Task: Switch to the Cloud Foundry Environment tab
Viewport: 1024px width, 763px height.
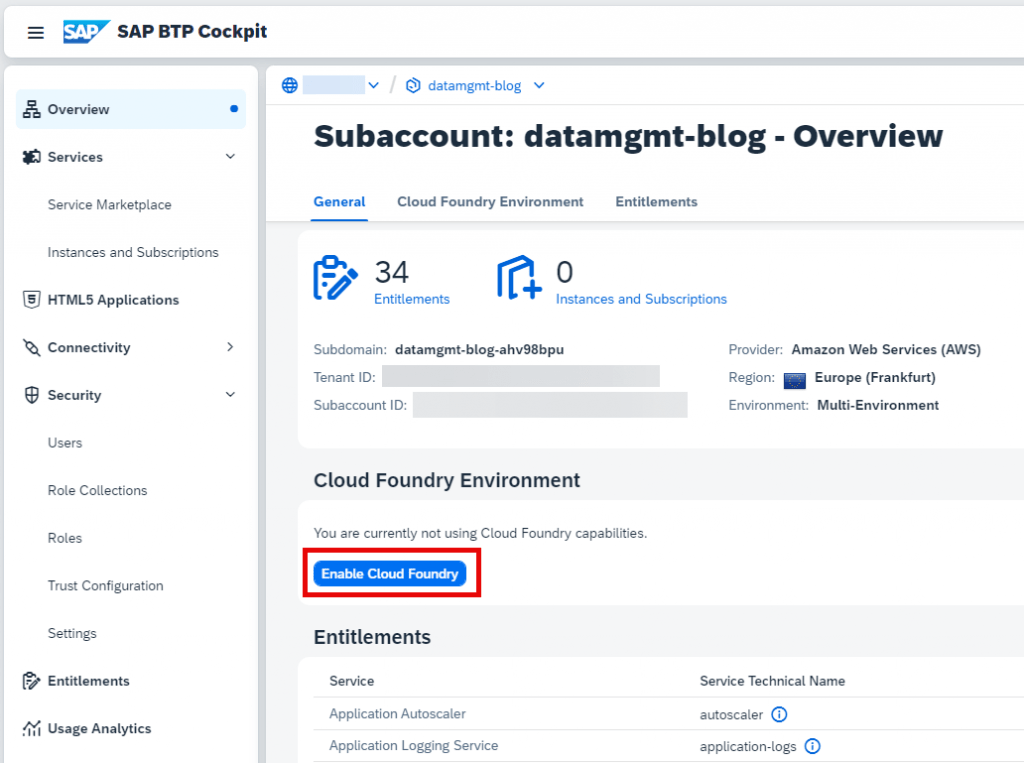Action: [490, 202]
